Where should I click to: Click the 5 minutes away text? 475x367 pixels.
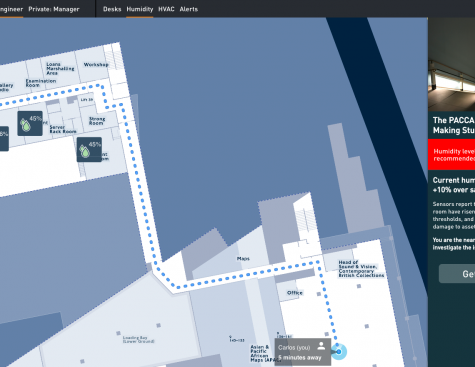300,358
